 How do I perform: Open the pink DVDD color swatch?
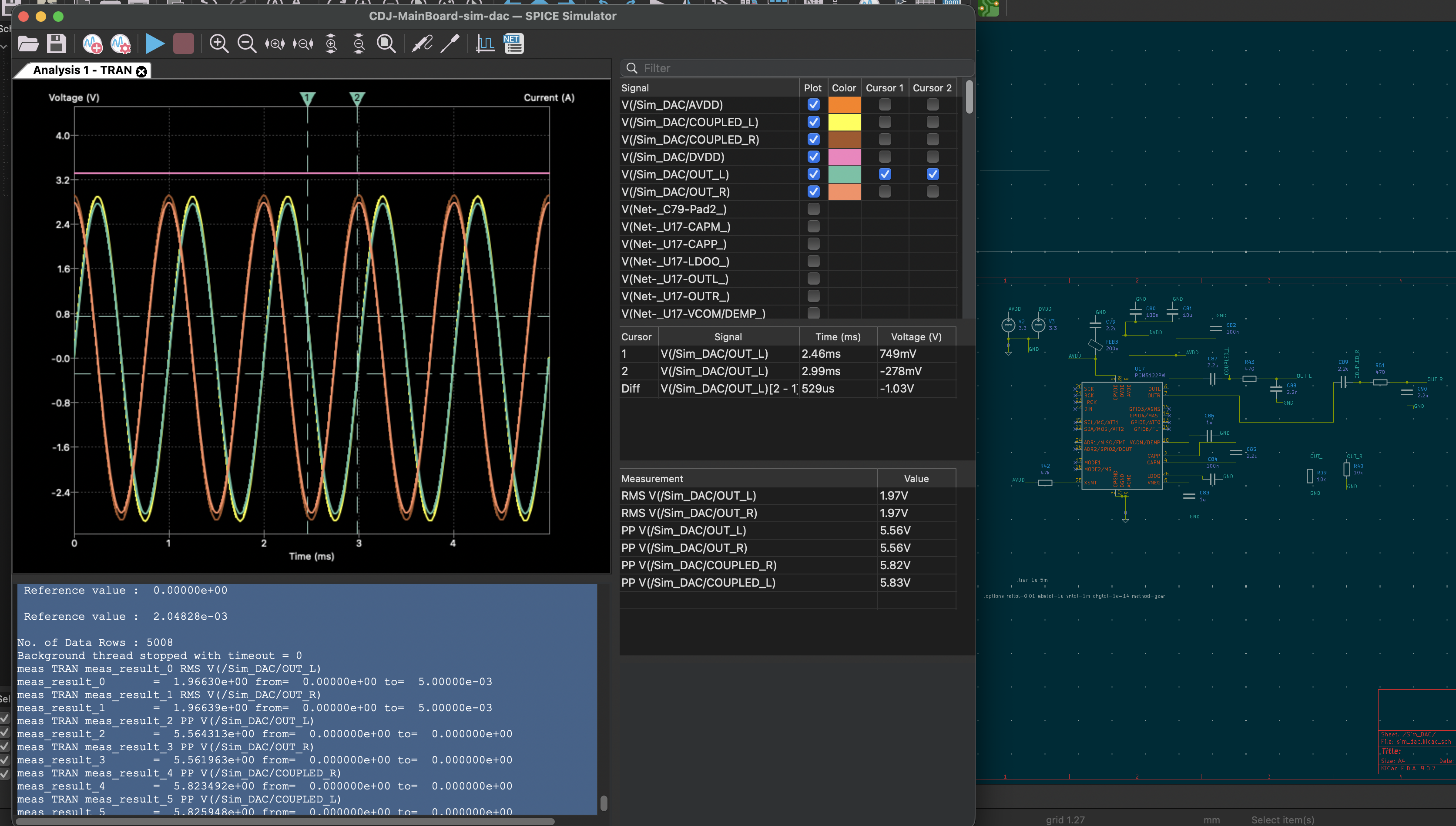coord(844,157)
